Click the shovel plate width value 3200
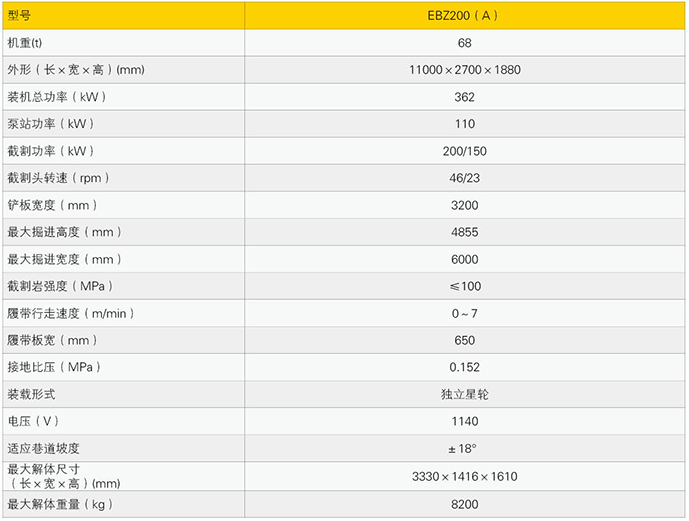The height and width of the screenshot is (521, 689). [x=464, y=205]
